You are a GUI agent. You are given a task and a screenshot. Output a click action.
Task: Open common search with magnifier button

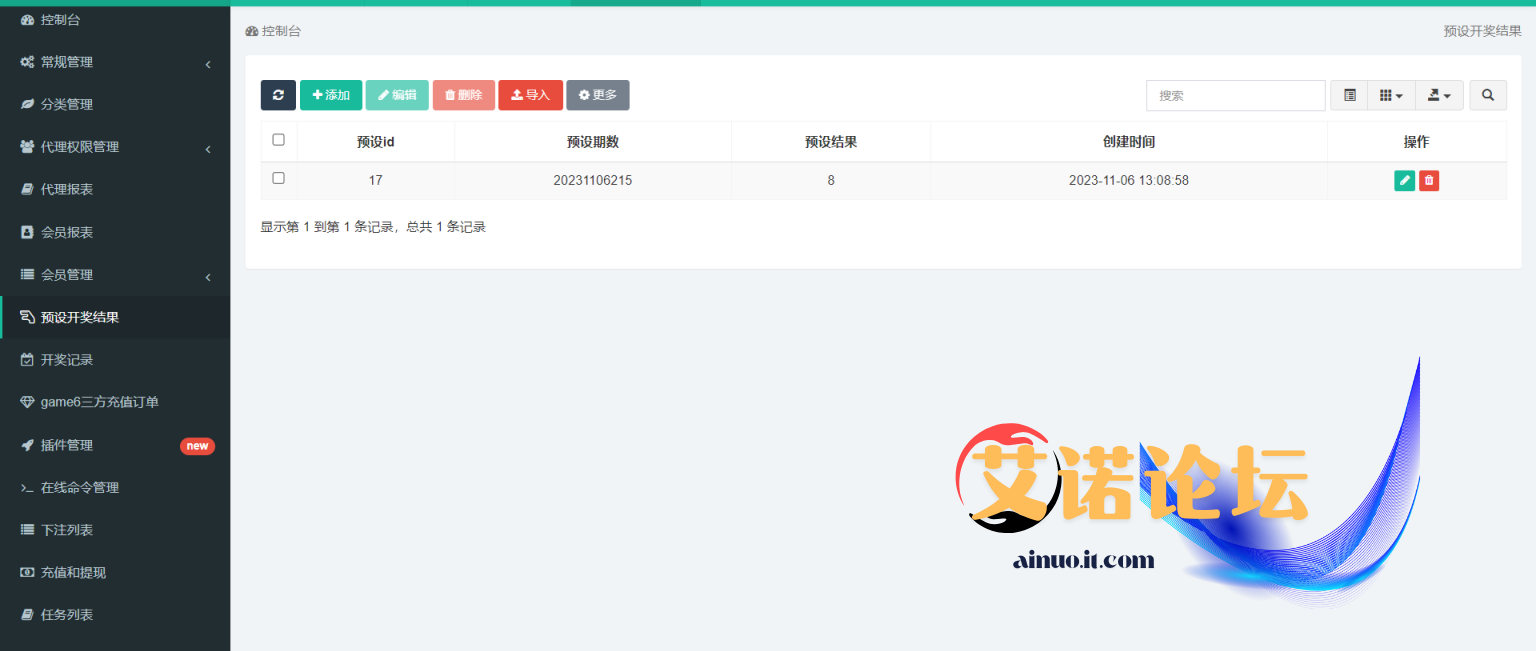1488,95
